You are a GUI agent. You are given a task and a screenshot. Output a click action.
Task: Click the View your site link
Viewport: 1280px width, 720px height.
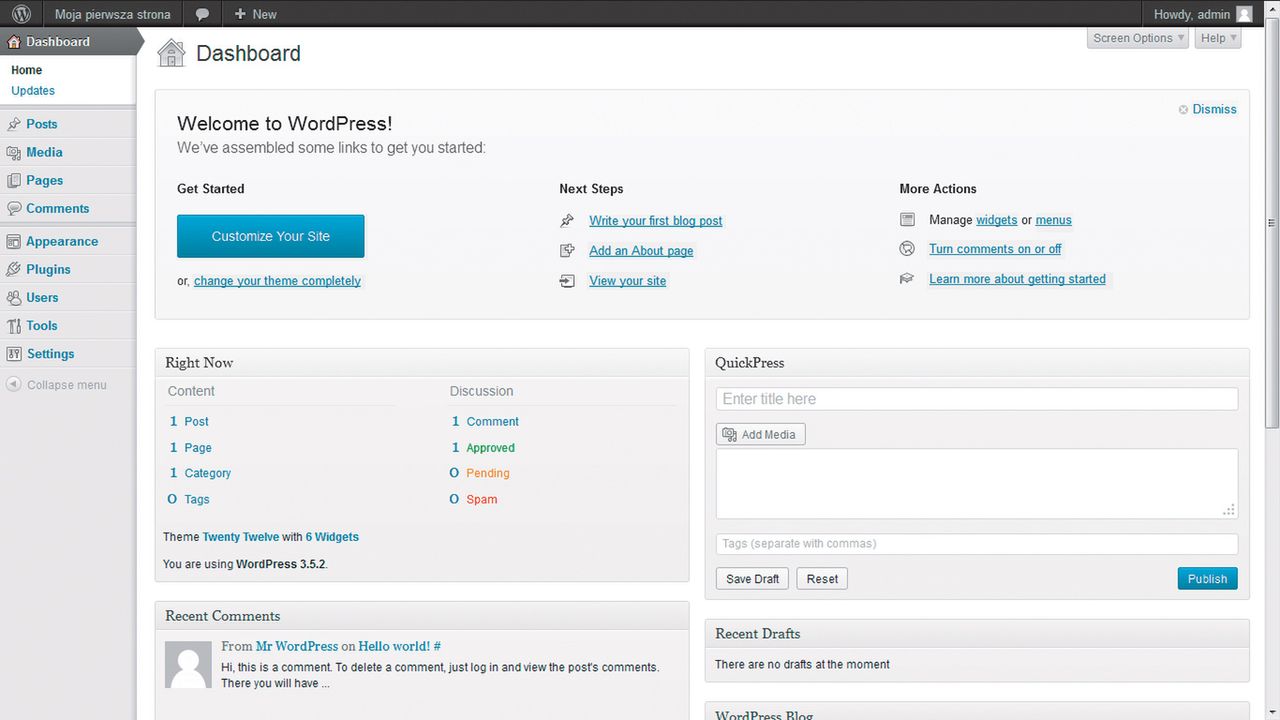pyautogui.click(x=628, y=281)
